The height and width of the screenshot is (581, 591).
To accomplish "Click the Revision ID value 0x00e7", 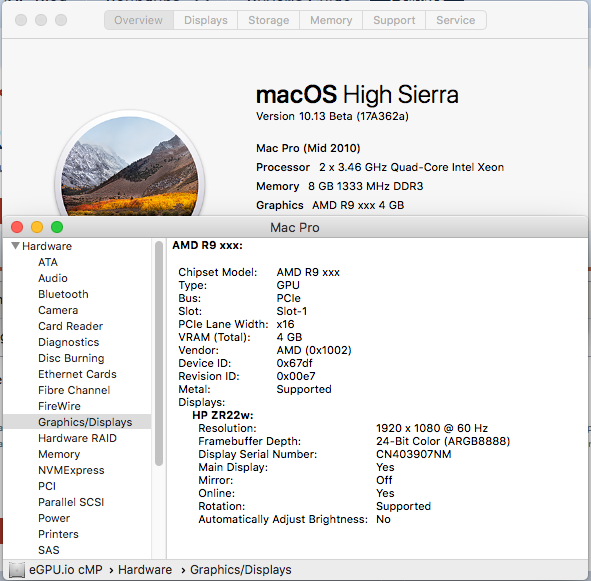I will tap(296, 376).
